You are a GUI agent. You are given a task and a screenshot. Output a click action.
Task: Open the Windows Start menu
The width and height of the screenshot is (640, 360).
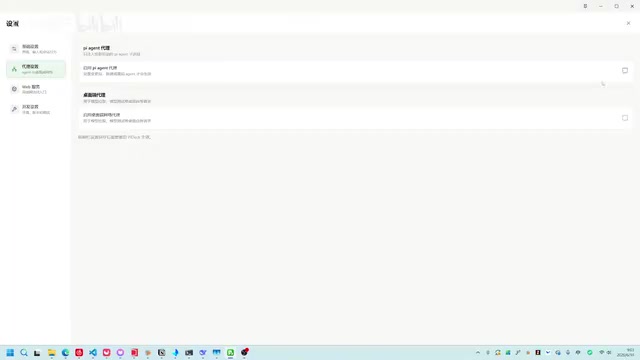pyautogui.click(x=10, y=352)
